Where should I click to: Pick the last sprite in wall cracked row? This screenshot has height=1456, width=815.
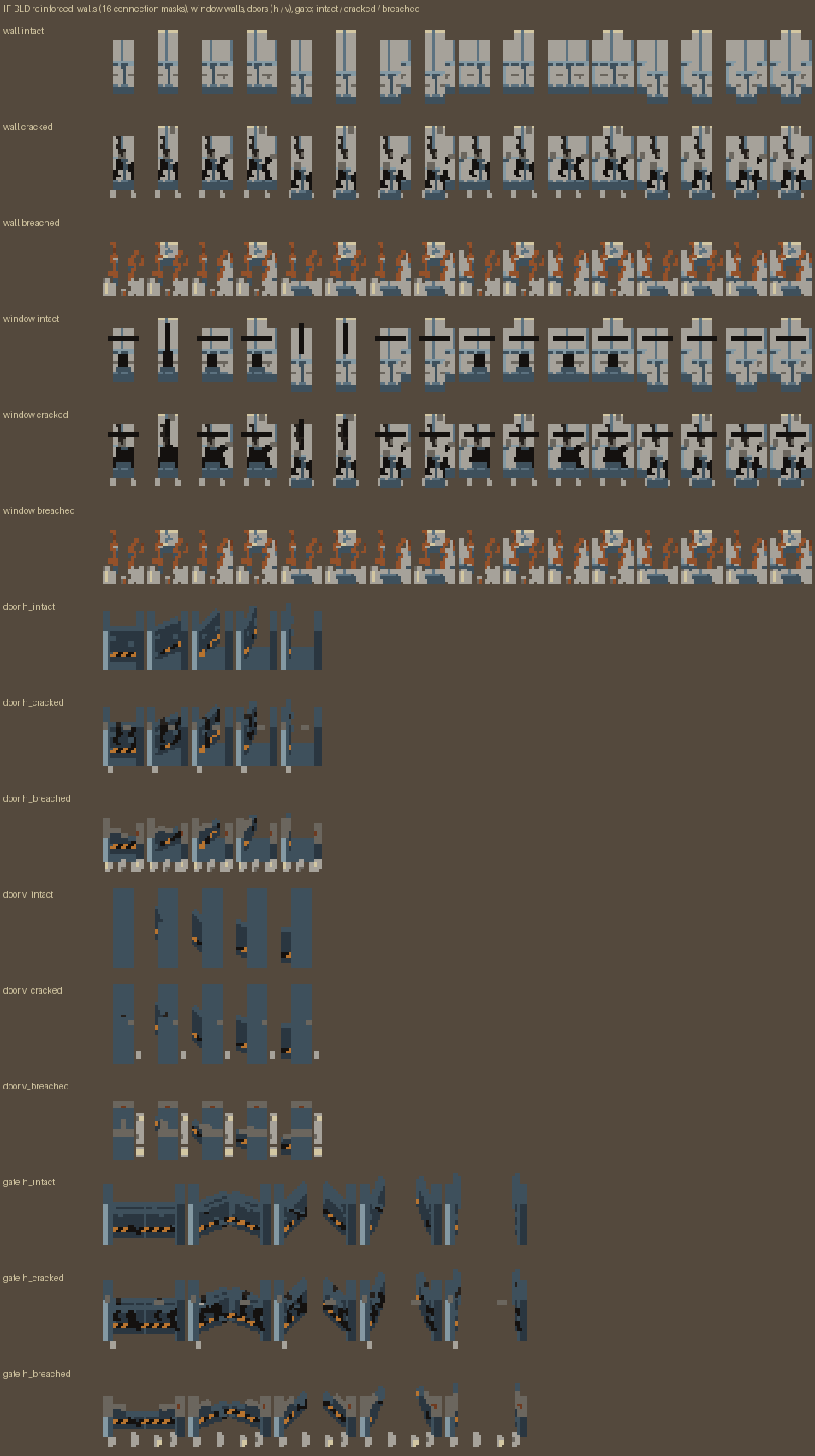pos(789,162)
